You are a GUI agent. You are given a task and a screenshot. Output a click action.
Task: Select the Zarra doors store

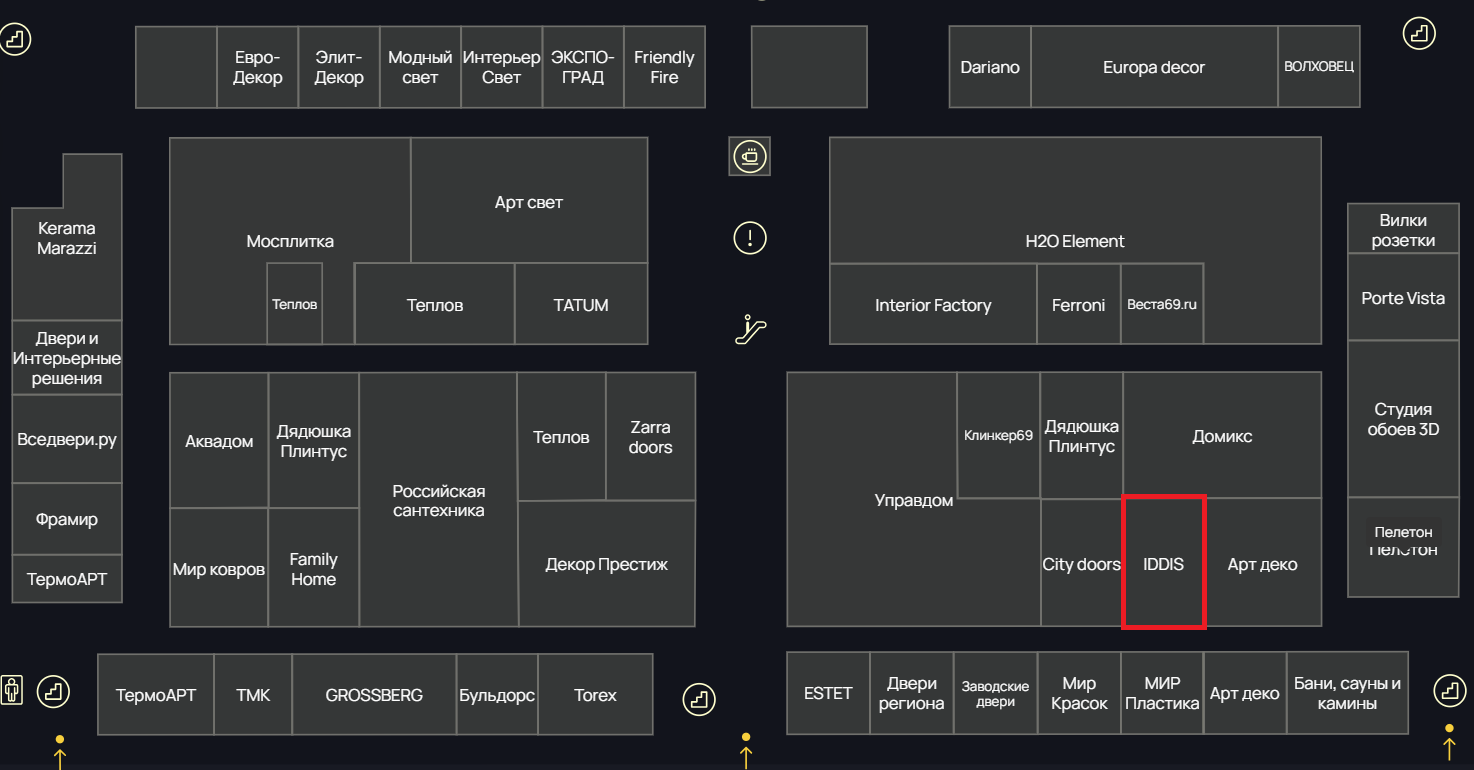(x=650, y=437)
